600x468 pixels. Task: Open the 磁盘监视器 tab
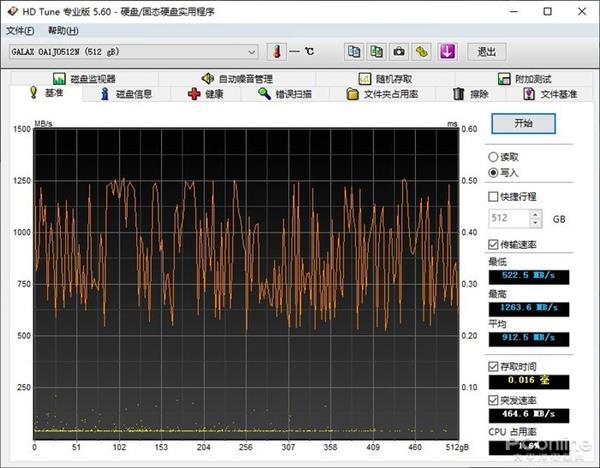pos(87,79)
